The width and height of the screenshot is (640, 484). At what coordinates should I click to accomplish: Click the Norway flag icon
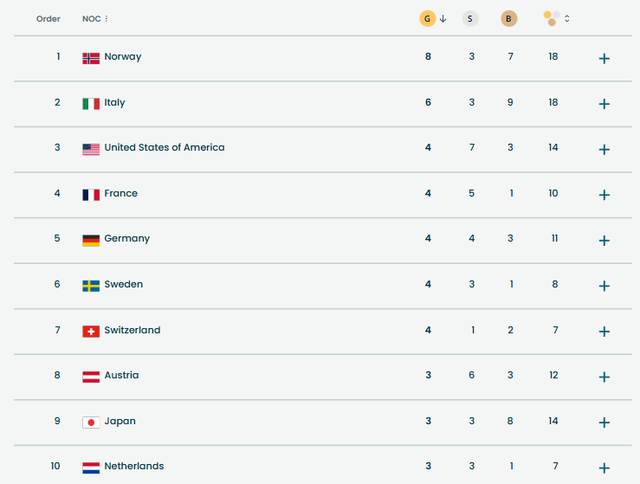(x=91, y=58)
